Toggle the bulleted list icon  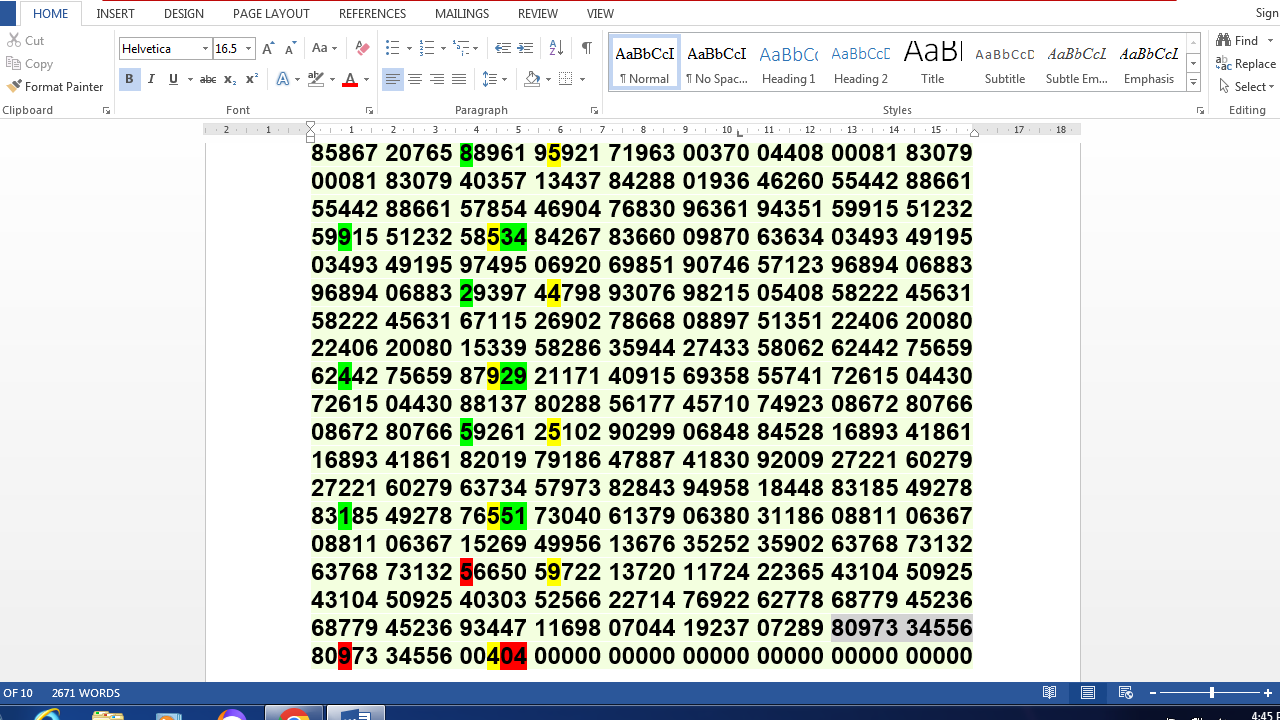[x=392, y=48]
